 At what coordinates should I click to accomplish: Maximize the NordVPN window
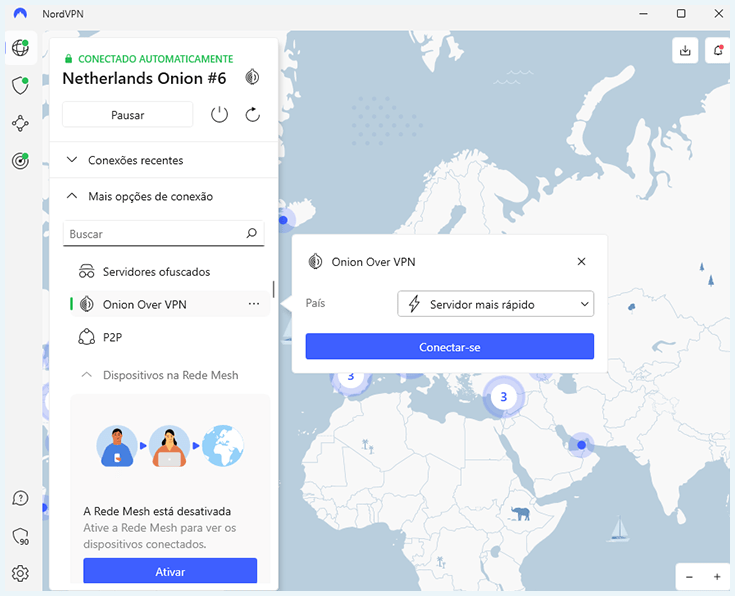(681, 13)
